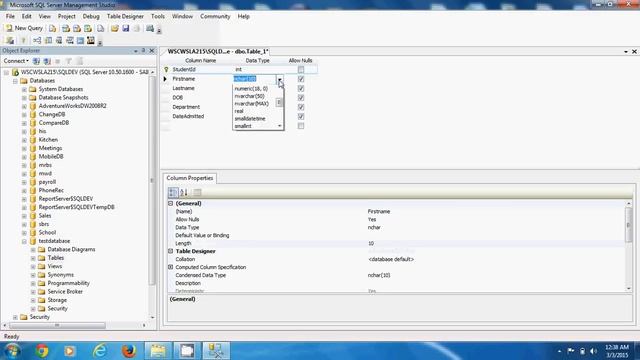The width and height of the screenshot is (640, 360).
Task: Open the File menu
Action: [x=10, y=16]
